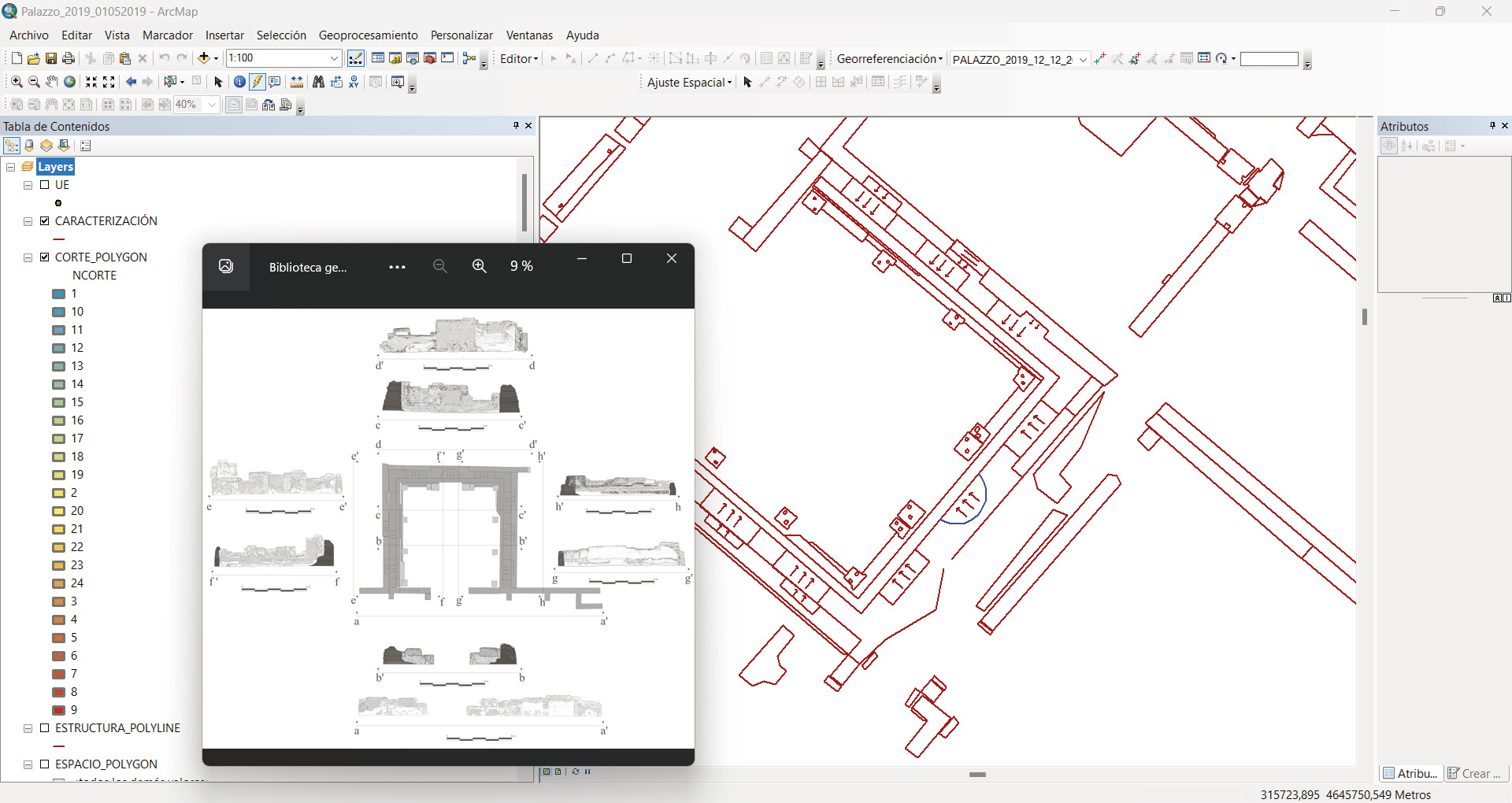Go back to previous extent arrow
This screenshot has width=1512, height=803.
[131, 82]
